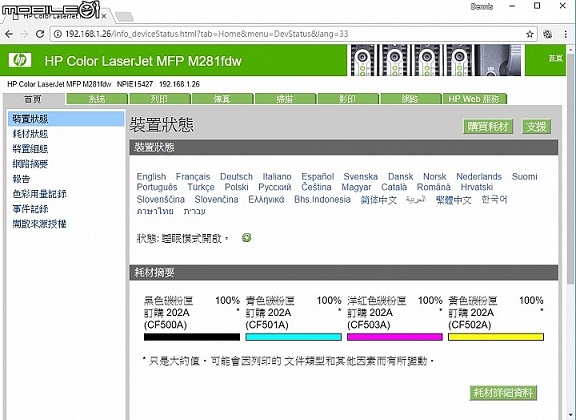Open a new browser tab

point(124,17)
